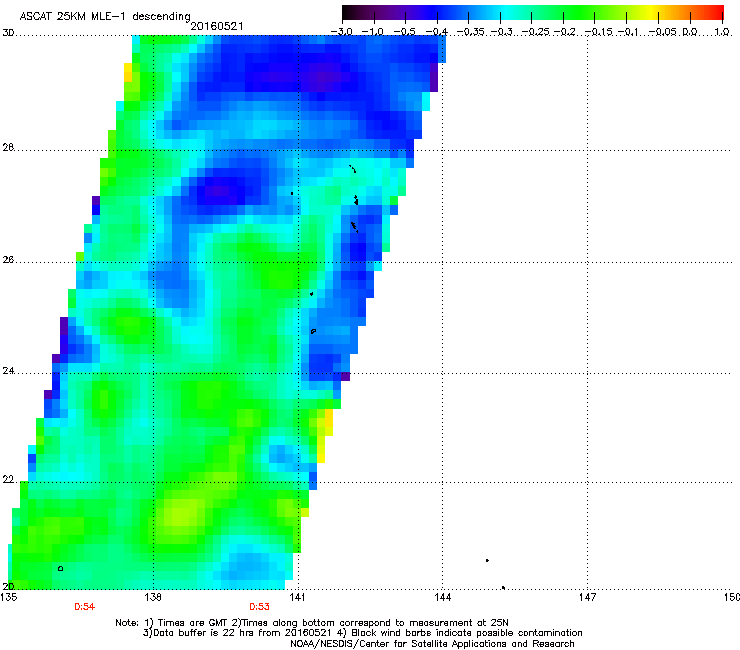
Task: Click the colorbar value -3.0
Action: pyautogui.click(x=341, y=32)
